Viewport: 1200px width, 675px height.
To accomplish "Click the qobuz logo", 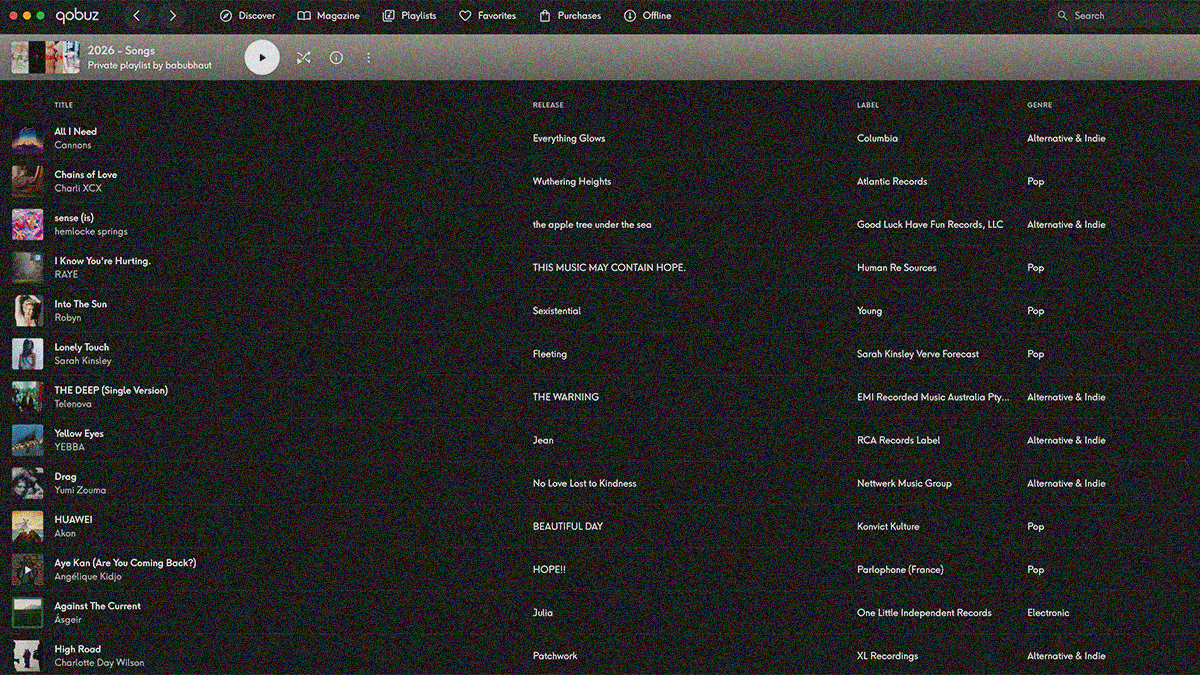I will (x=79, y=16).
